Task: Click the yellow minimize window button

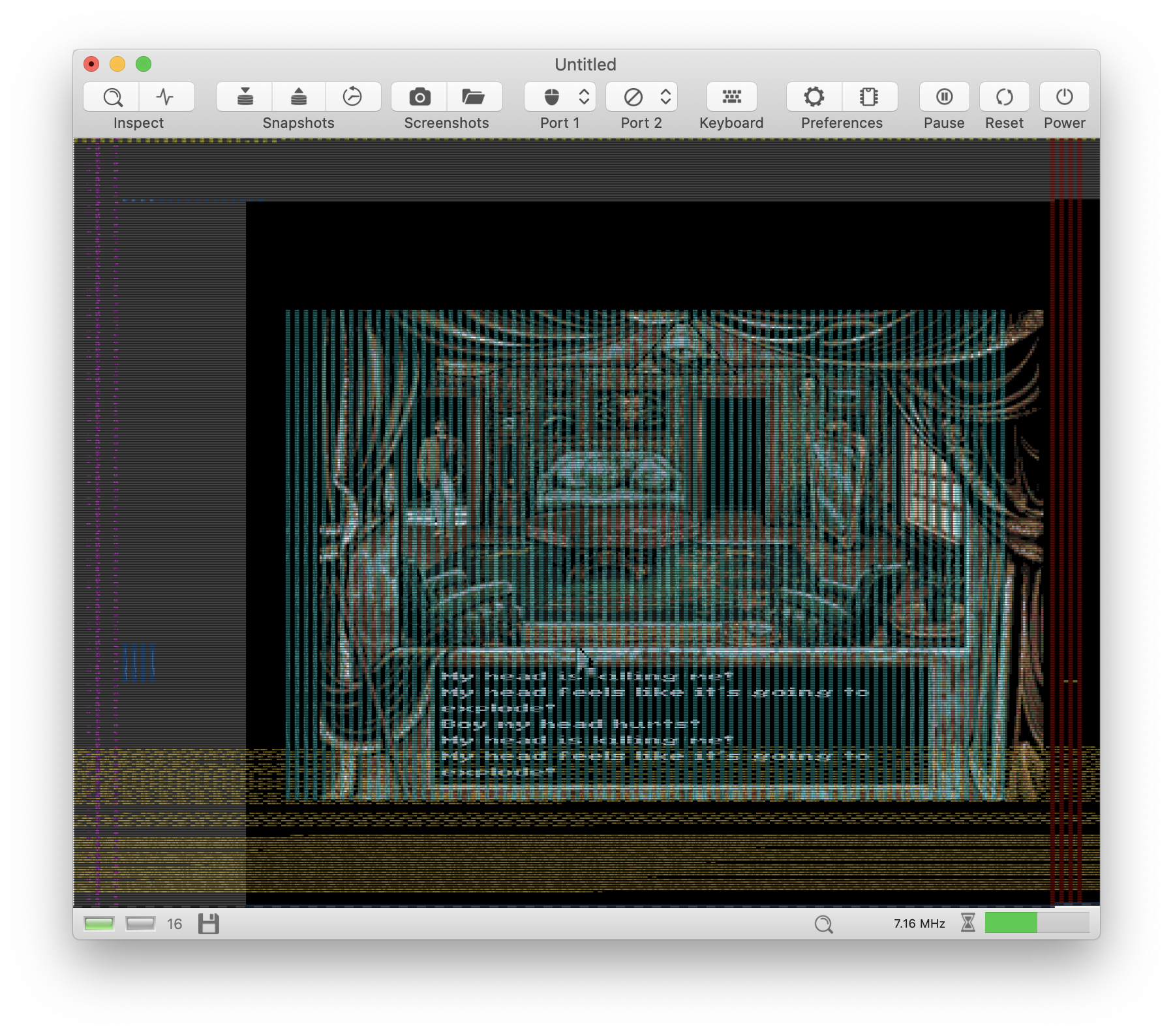Action: (117, 64)
